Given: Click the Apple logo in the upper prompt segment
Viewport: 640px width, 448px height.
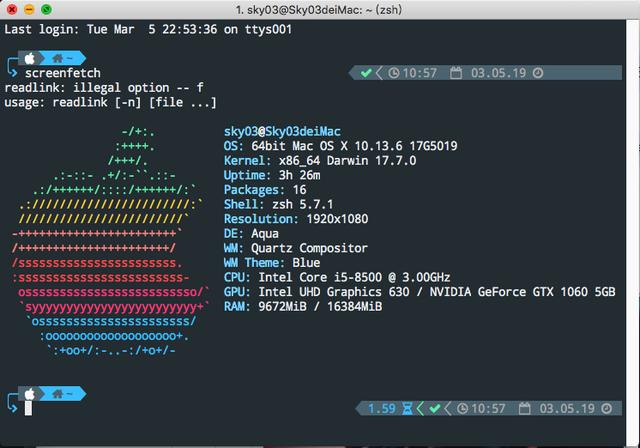Looking at the screenshot, I should [x=29, y=58].
